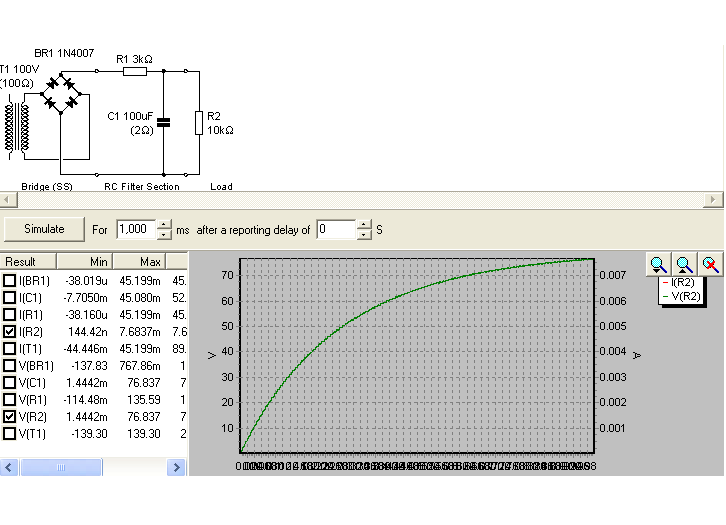
Task: Increase reporting delay with up arrow
Action: (364, 225)
